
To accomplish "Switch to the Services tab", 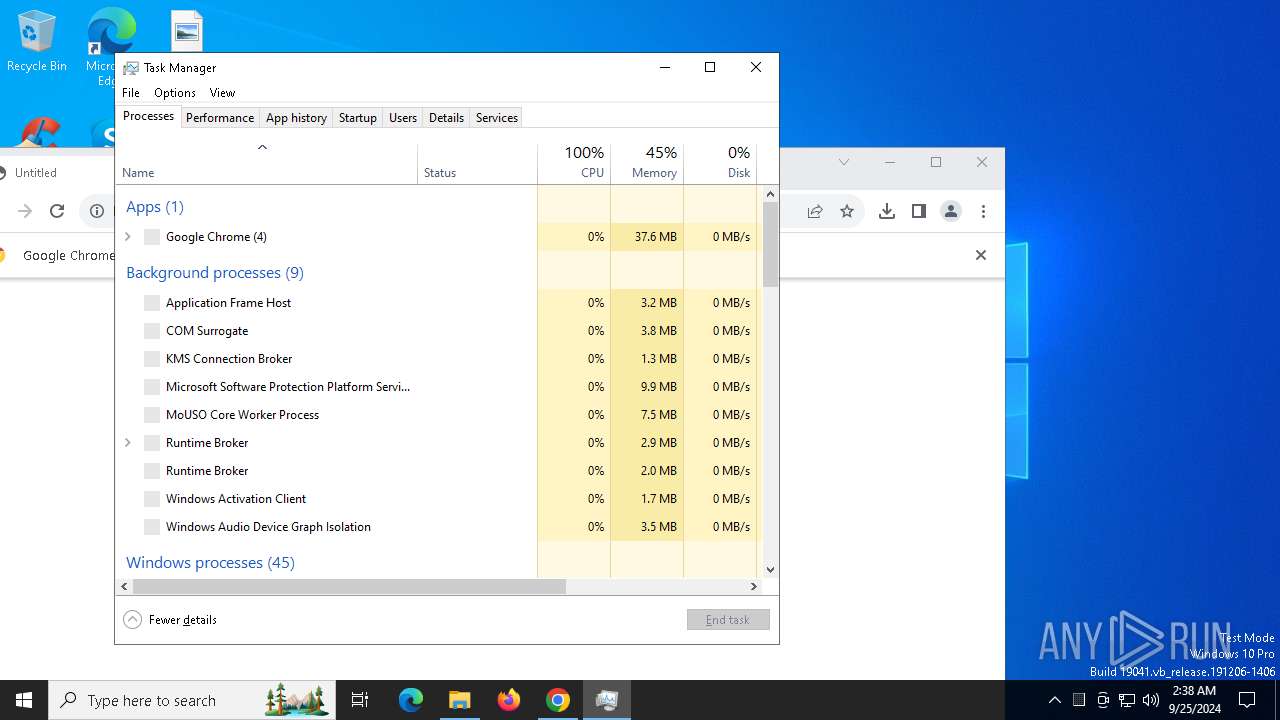I will coord(497,118).
